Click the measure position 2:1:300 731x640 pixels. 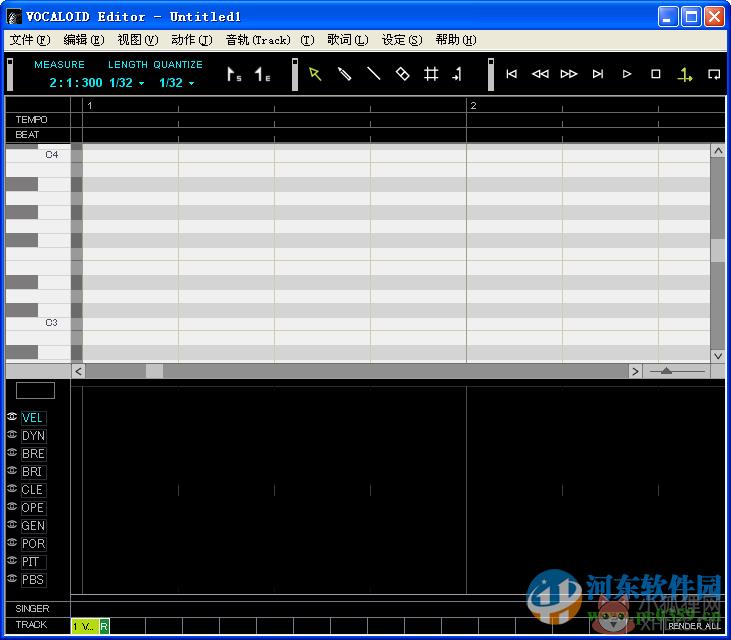(76, 83)
